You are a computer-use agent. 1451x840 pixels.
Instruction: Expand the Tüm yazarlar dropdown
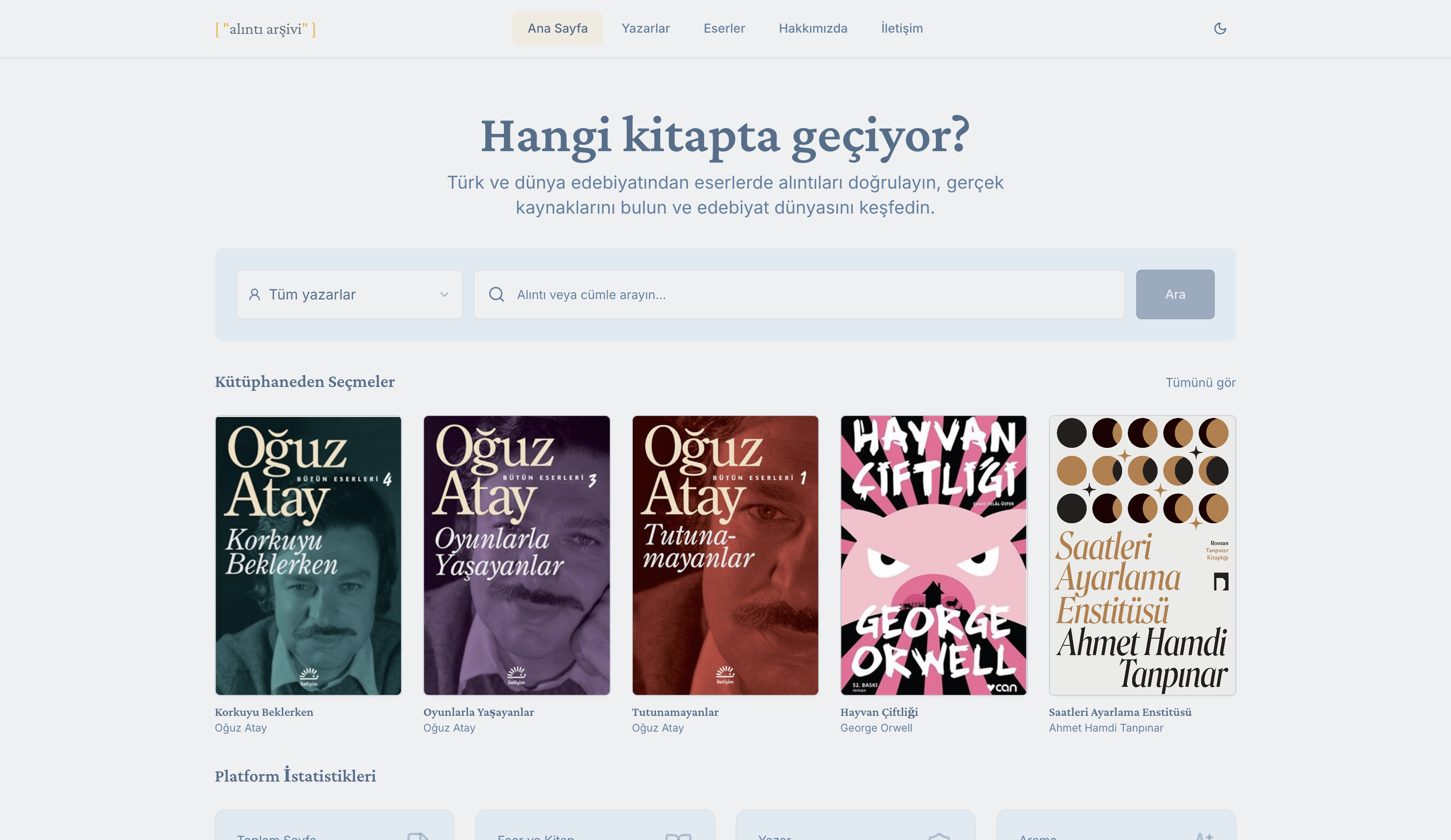tap(349, 294)
